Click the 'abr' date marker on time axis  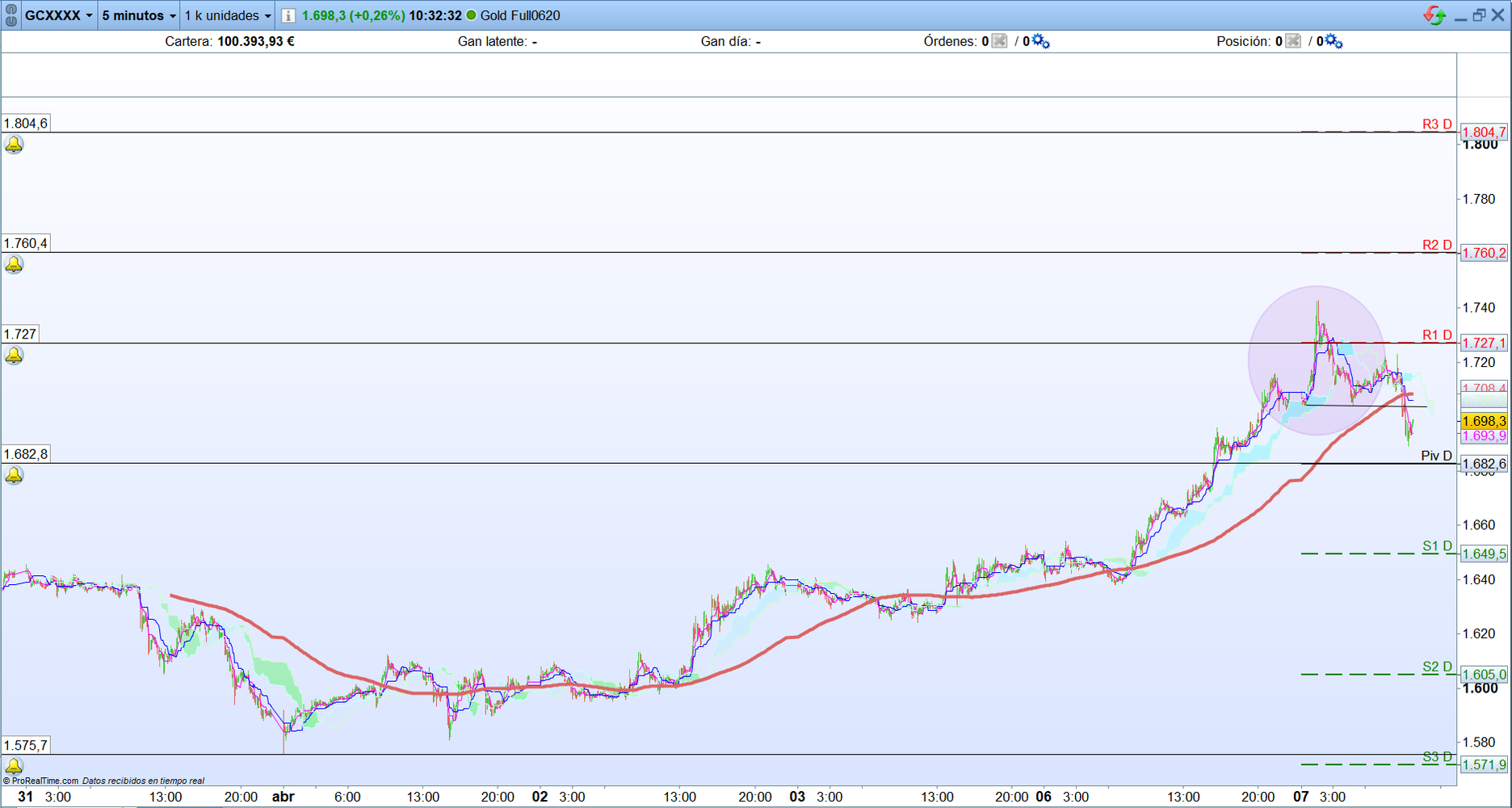[x=283, y=797]
